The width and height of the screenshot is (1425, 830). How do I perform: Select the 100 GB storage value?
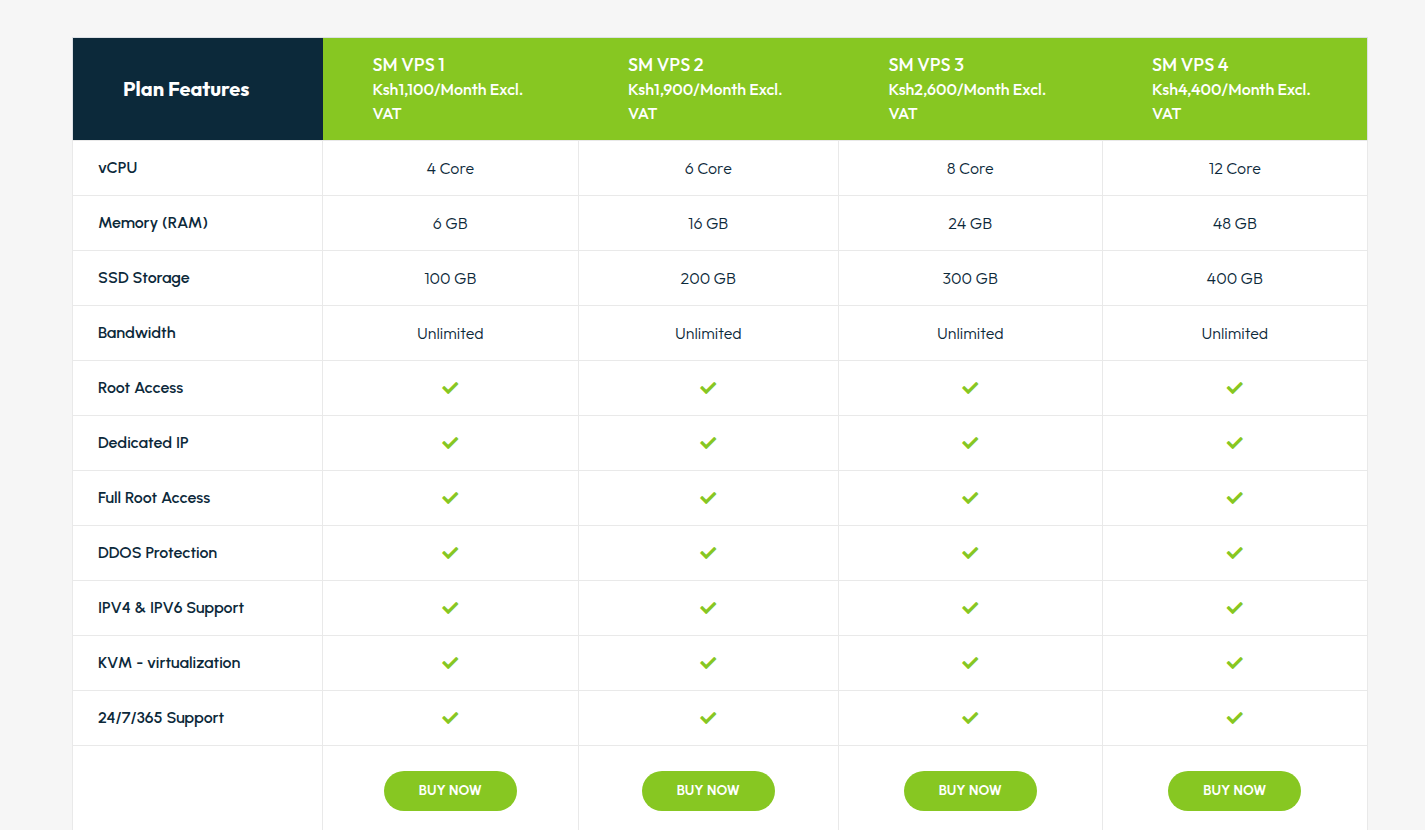click(x=450, y=279)
